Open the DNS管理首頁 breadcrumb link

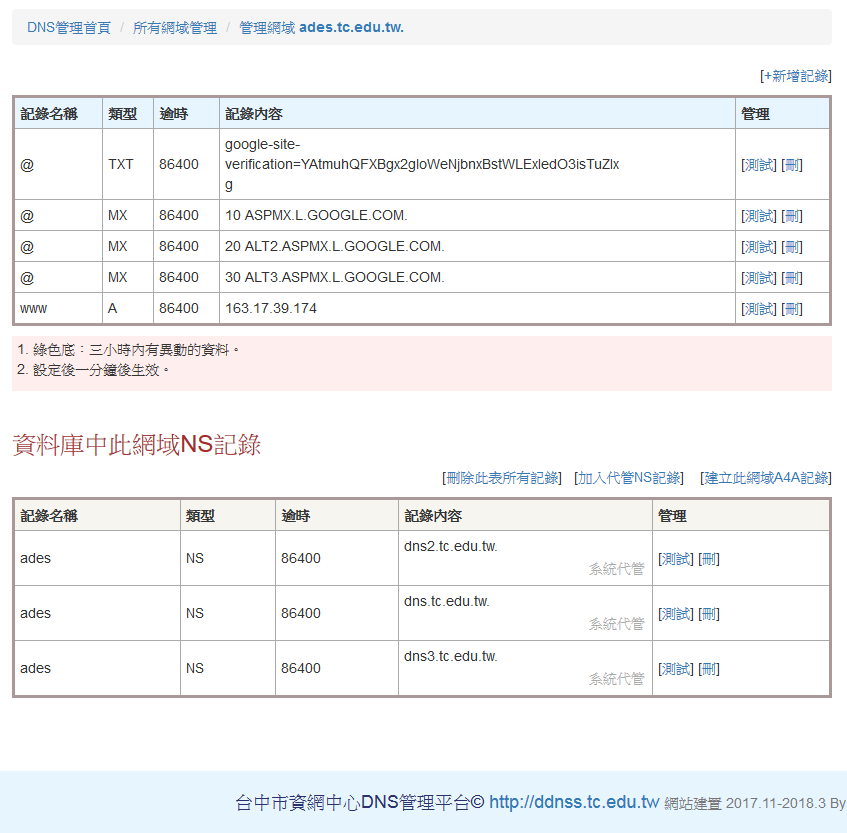tap(69, 28)
